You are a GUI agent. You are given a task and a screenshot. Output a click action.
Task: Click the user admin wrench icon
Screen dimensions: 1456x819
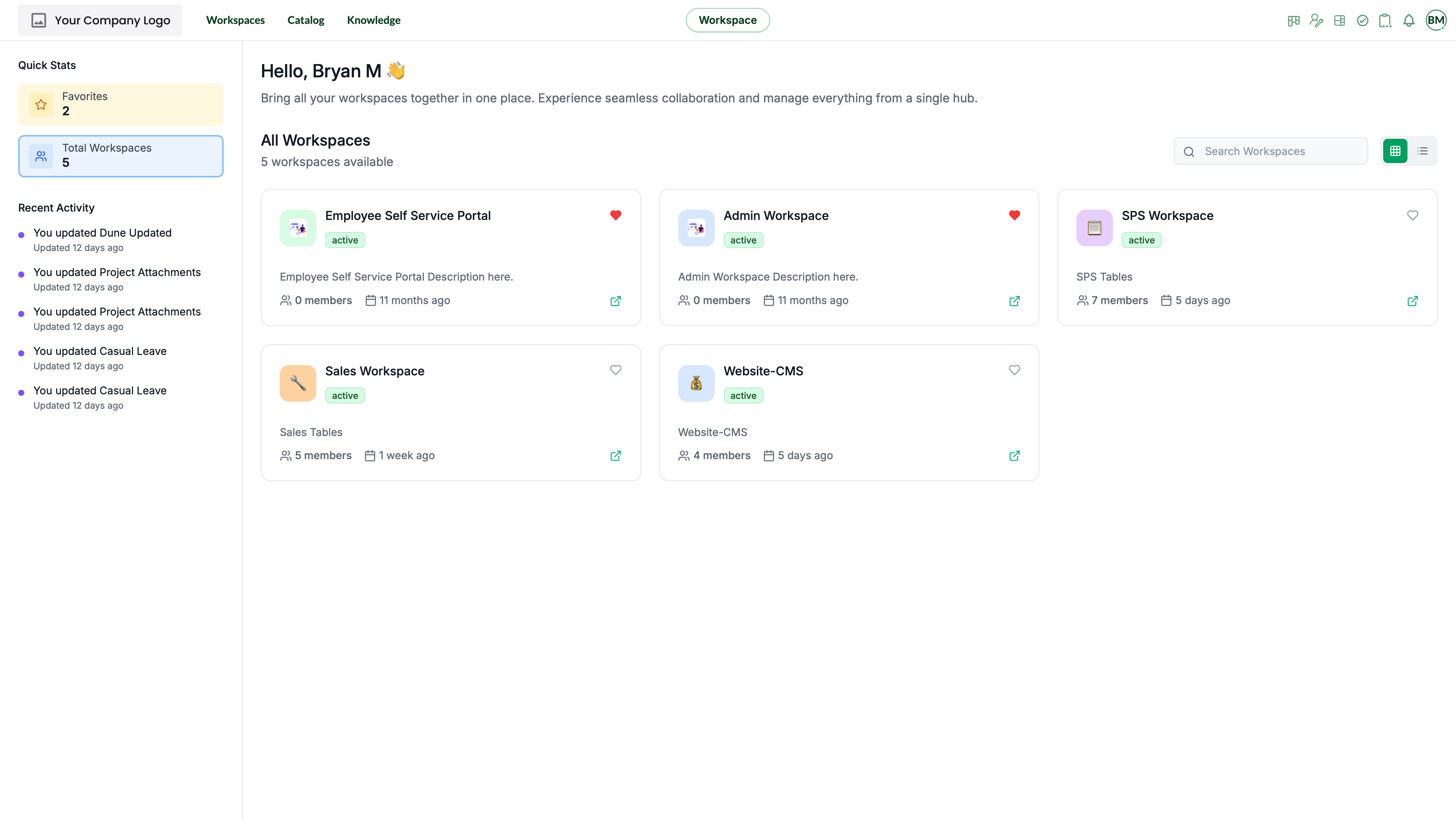pos(1316,21)
